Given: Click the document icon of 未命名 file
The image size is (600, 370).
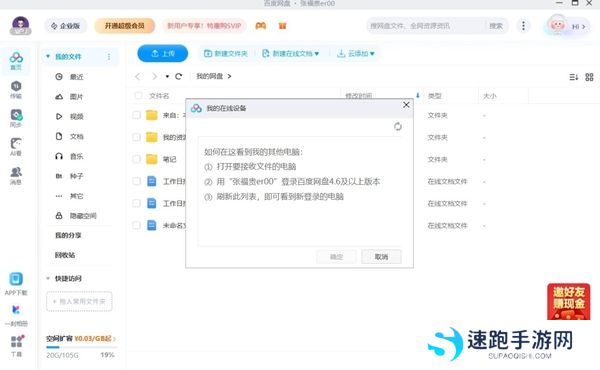Looking at the screenshot, I should pyautogui.click(x=152, y=225).
